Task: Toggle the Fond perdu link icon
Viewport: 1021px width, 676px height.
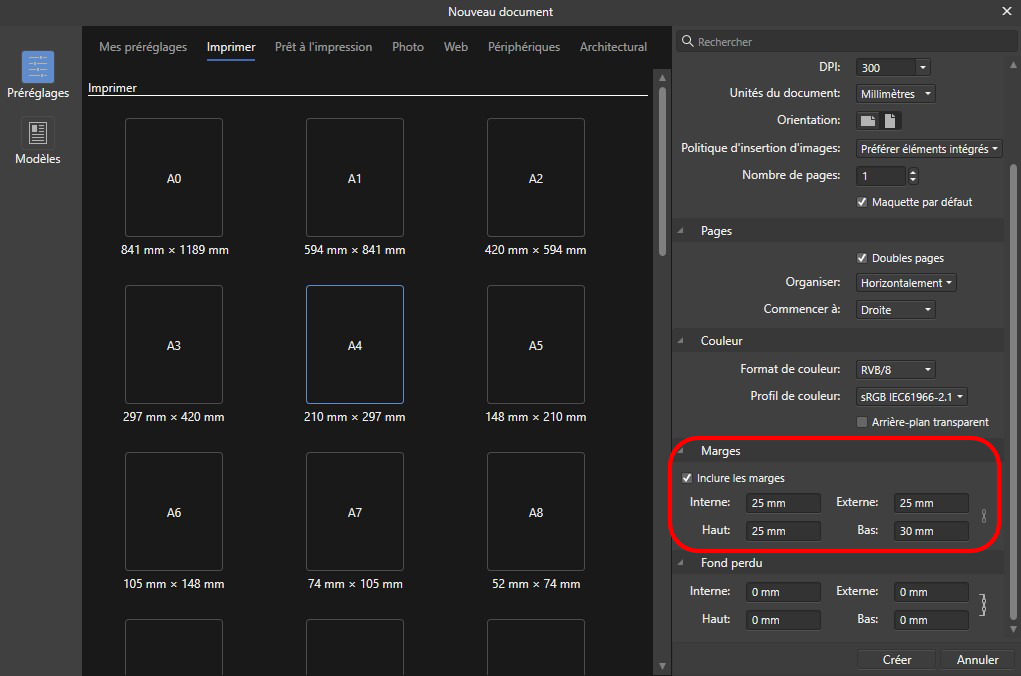Action: 983,605
